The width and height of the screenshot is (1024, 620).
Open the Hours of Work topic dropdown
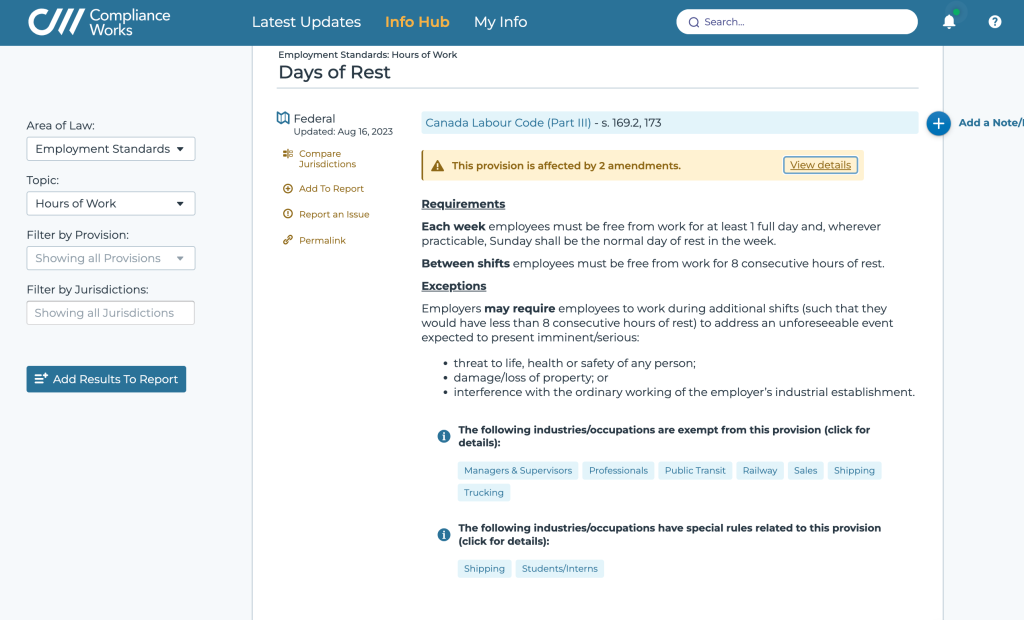coord(110,203)
